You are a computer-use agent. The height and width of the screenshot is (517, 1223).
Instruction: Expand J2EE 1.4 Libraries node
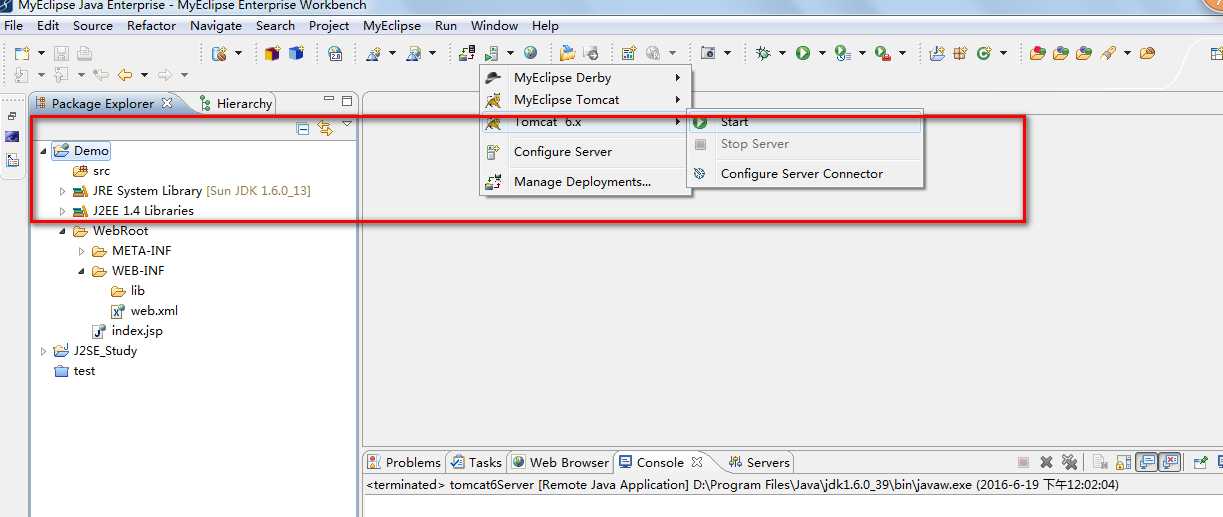pyautogui.click(x=62, y=211)
